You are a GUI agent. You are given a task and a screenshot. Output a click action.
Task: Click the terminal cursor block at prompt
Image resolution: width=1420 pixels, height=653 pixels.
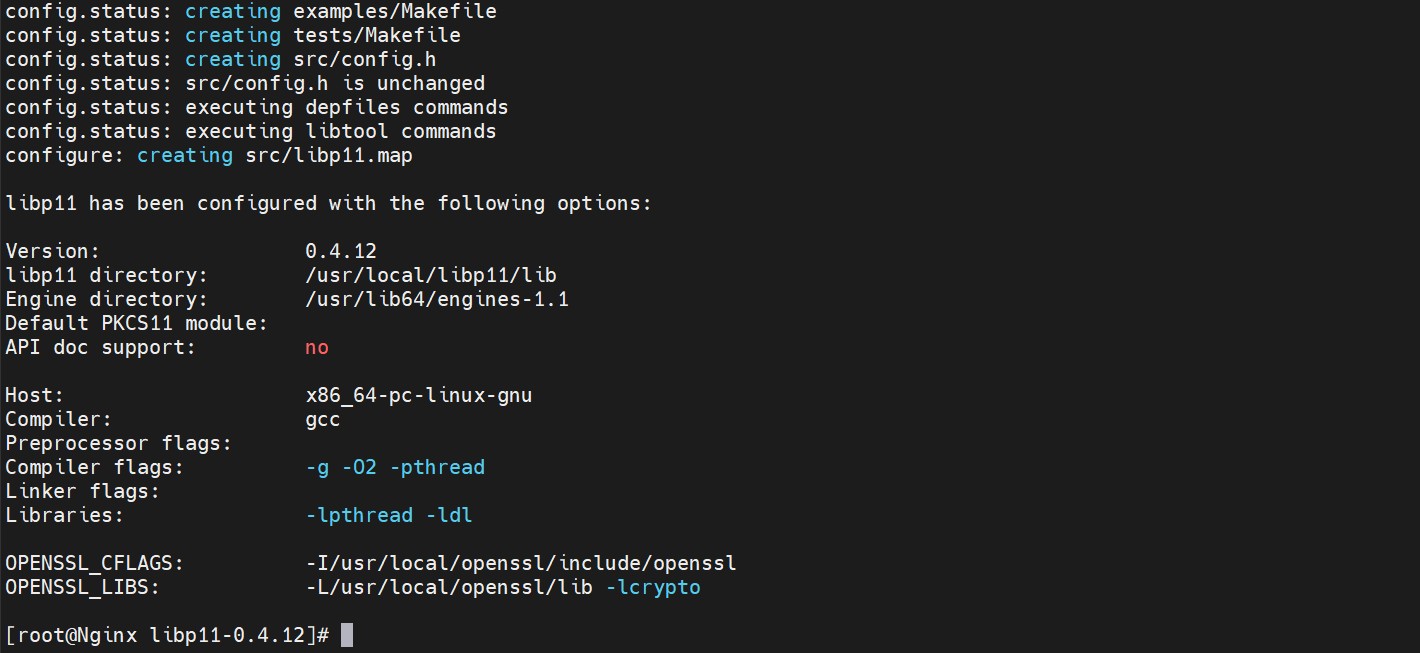click(347, 635)
